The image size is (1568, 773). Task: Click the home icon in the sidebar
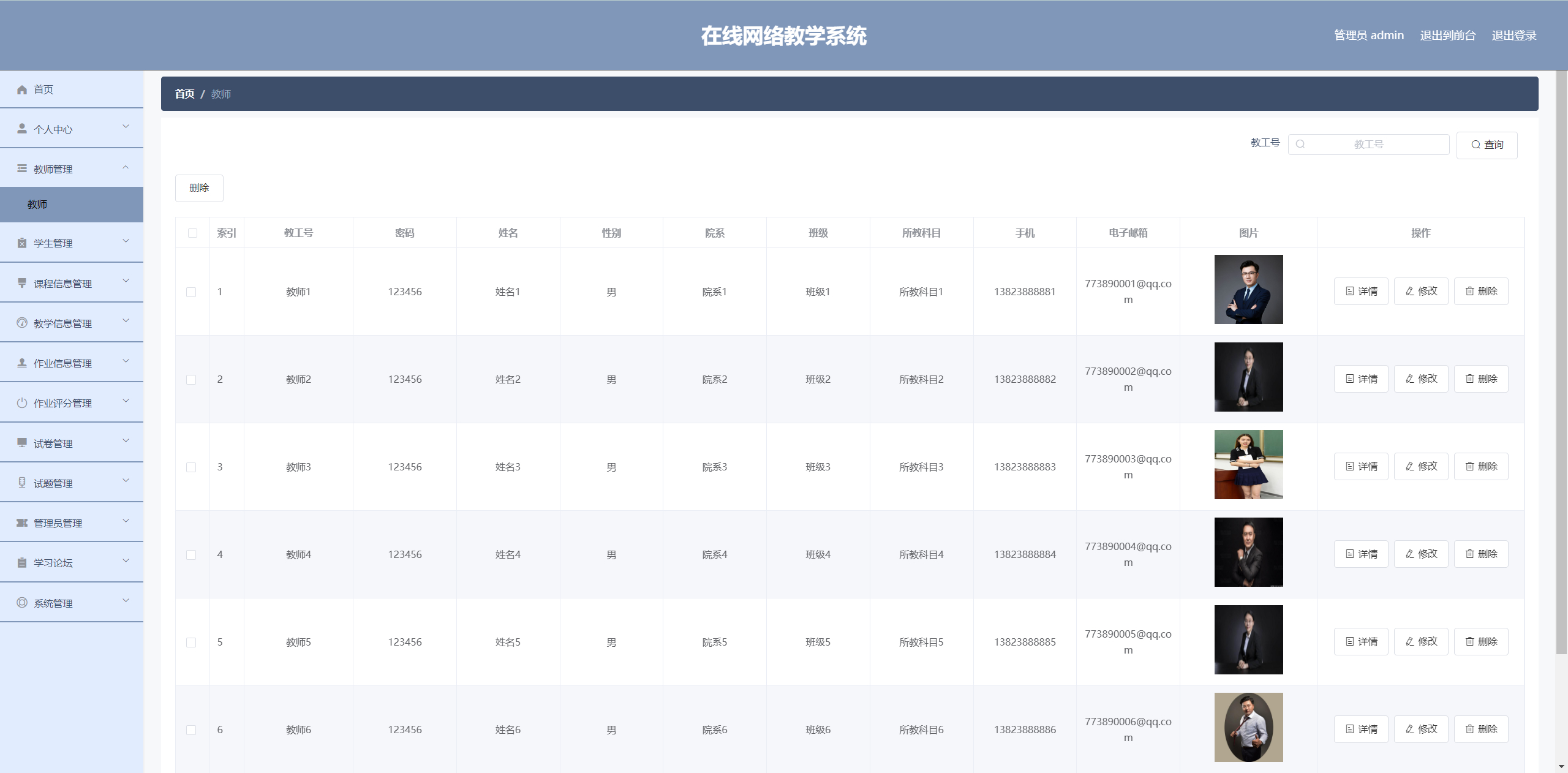22,89
